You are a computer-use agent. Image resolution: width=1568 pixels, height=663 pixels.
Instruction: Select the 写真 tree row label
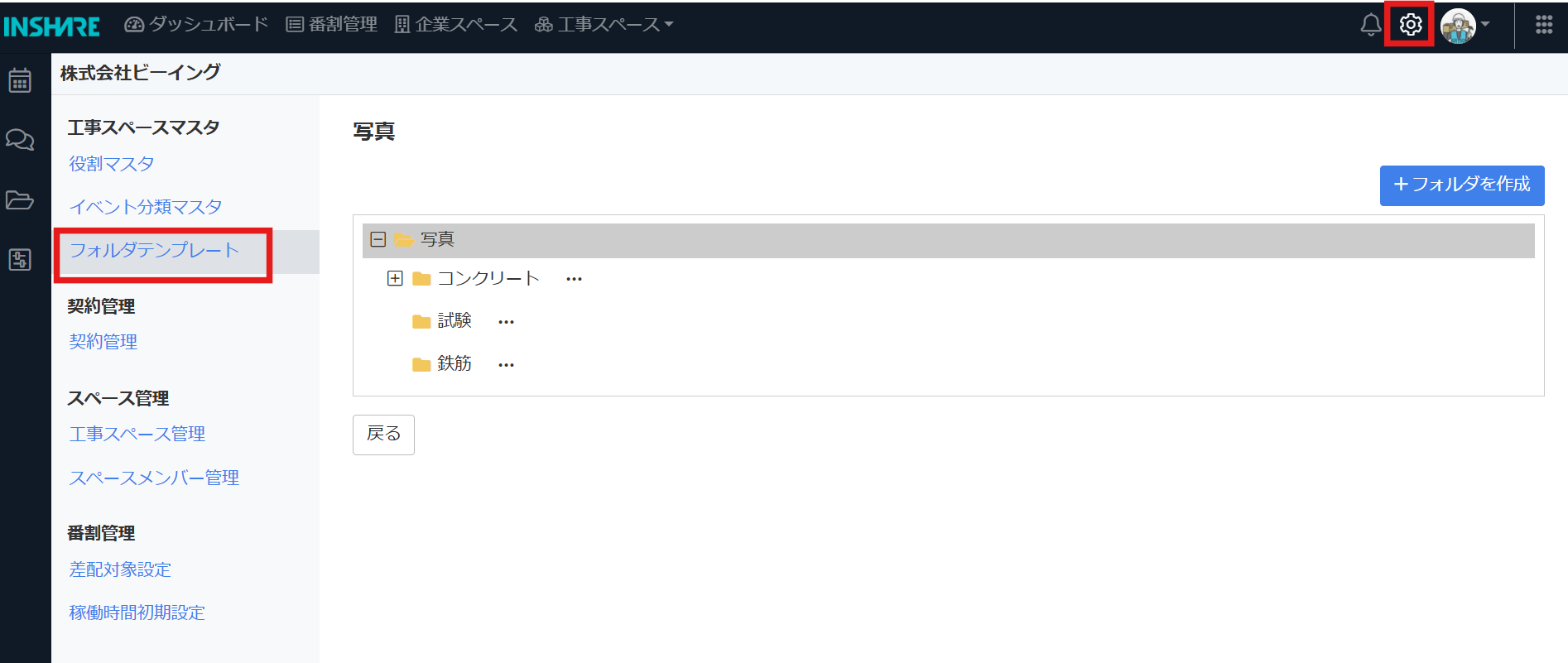coord(437,240)
